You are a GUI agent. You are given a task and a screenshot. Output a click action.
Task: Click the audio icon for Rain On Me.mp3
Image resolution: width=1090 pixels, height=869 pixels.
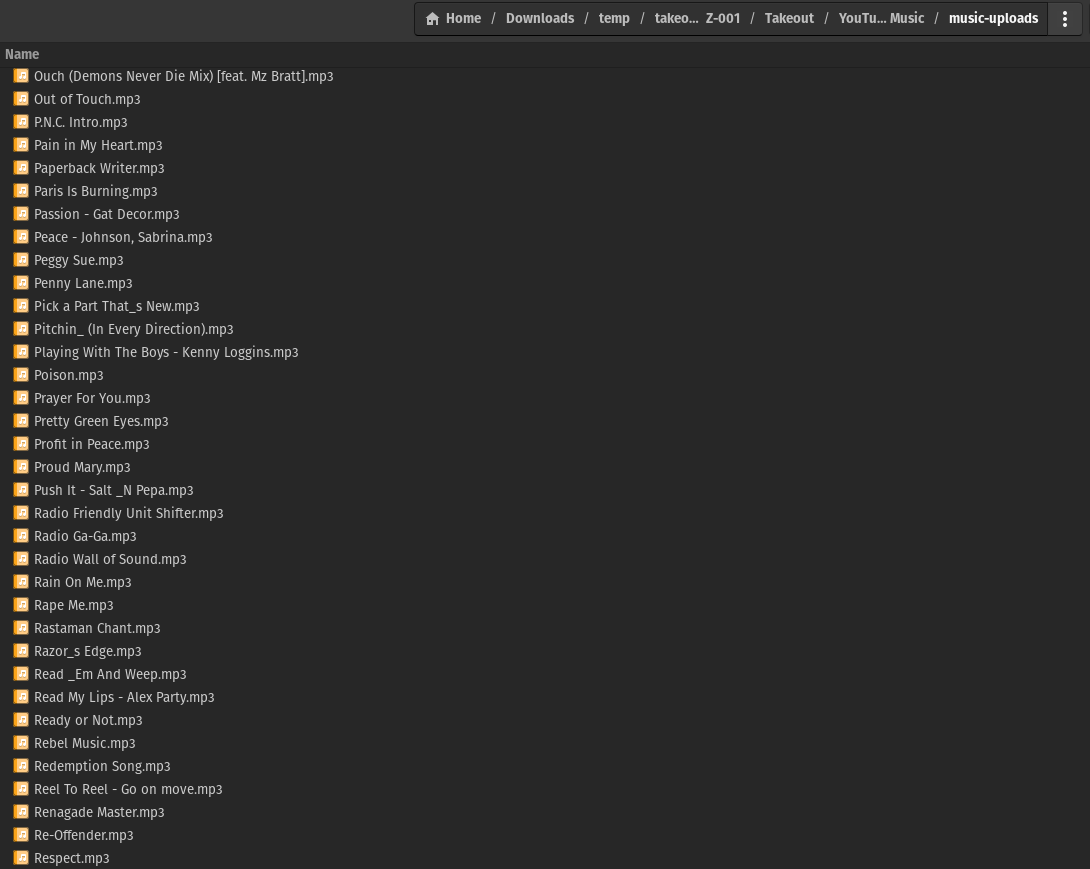(21, 581)
